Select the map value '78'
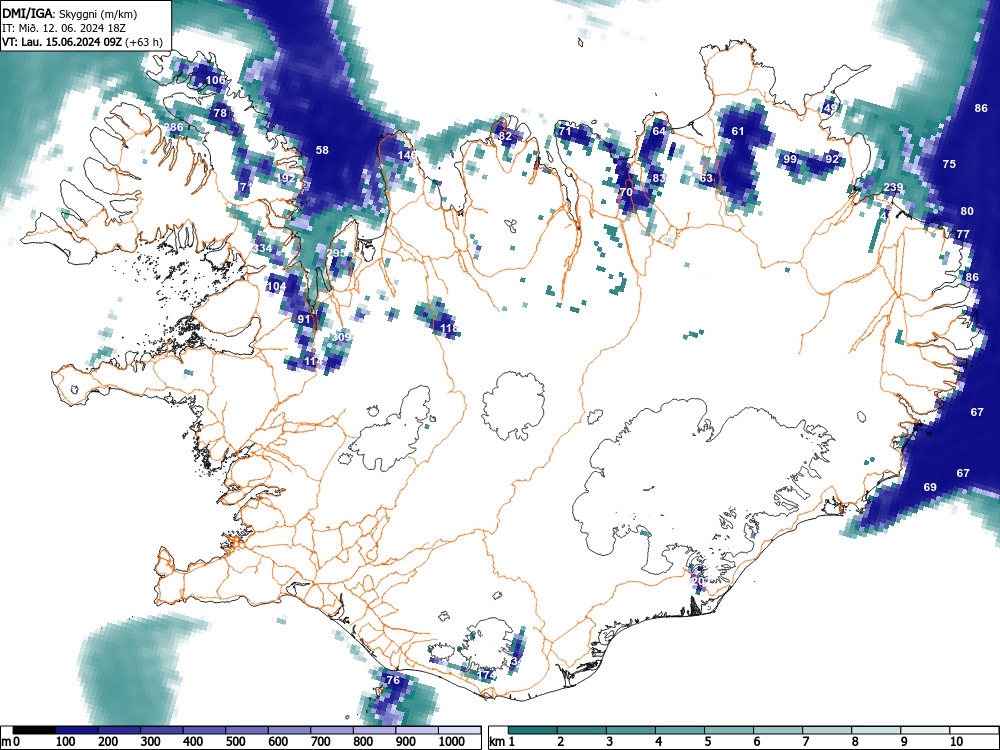This screenshot has width=1000, height=750. click(220, 113)
